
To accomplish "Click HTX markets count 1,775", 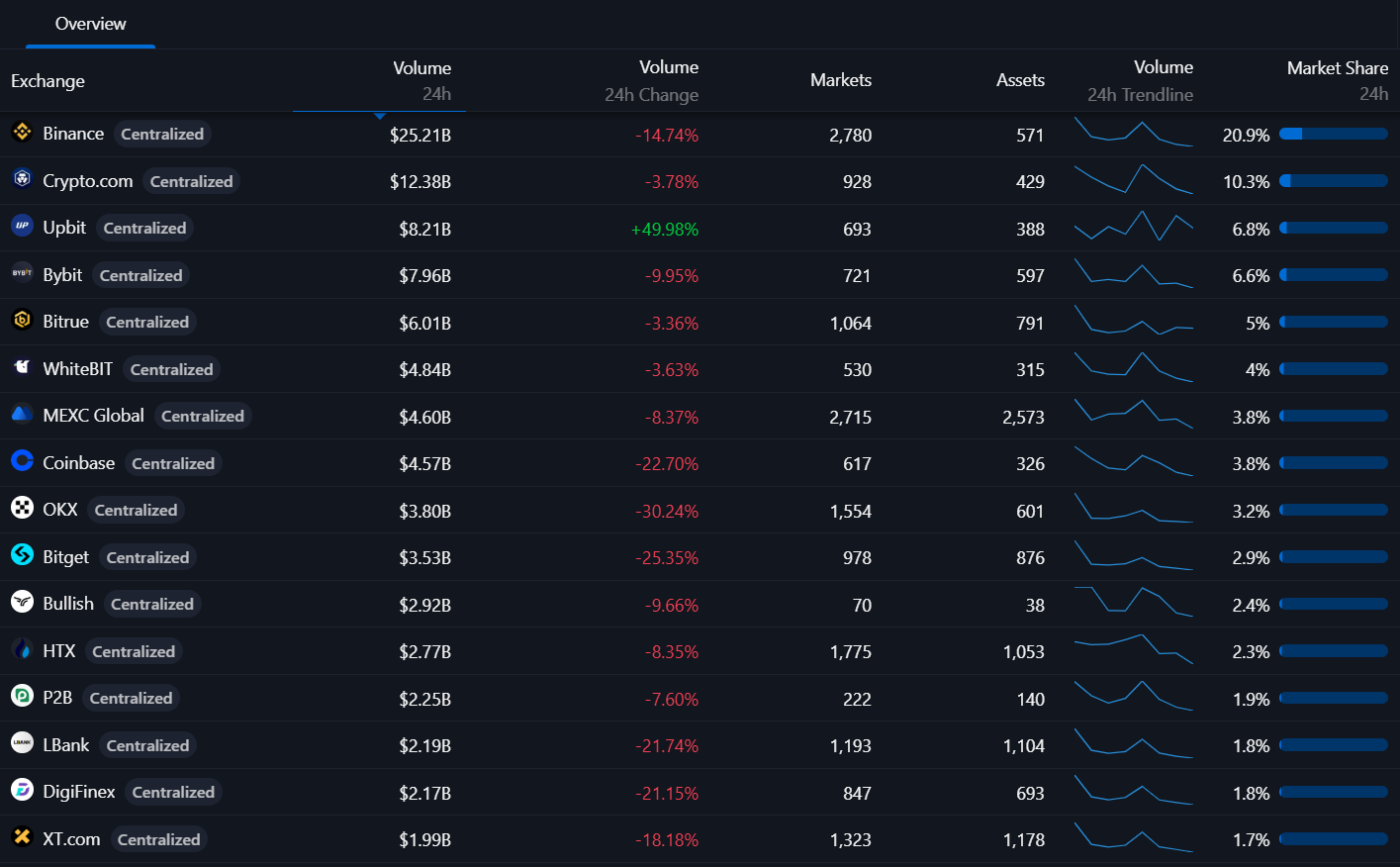I will [x=851, y=652].
